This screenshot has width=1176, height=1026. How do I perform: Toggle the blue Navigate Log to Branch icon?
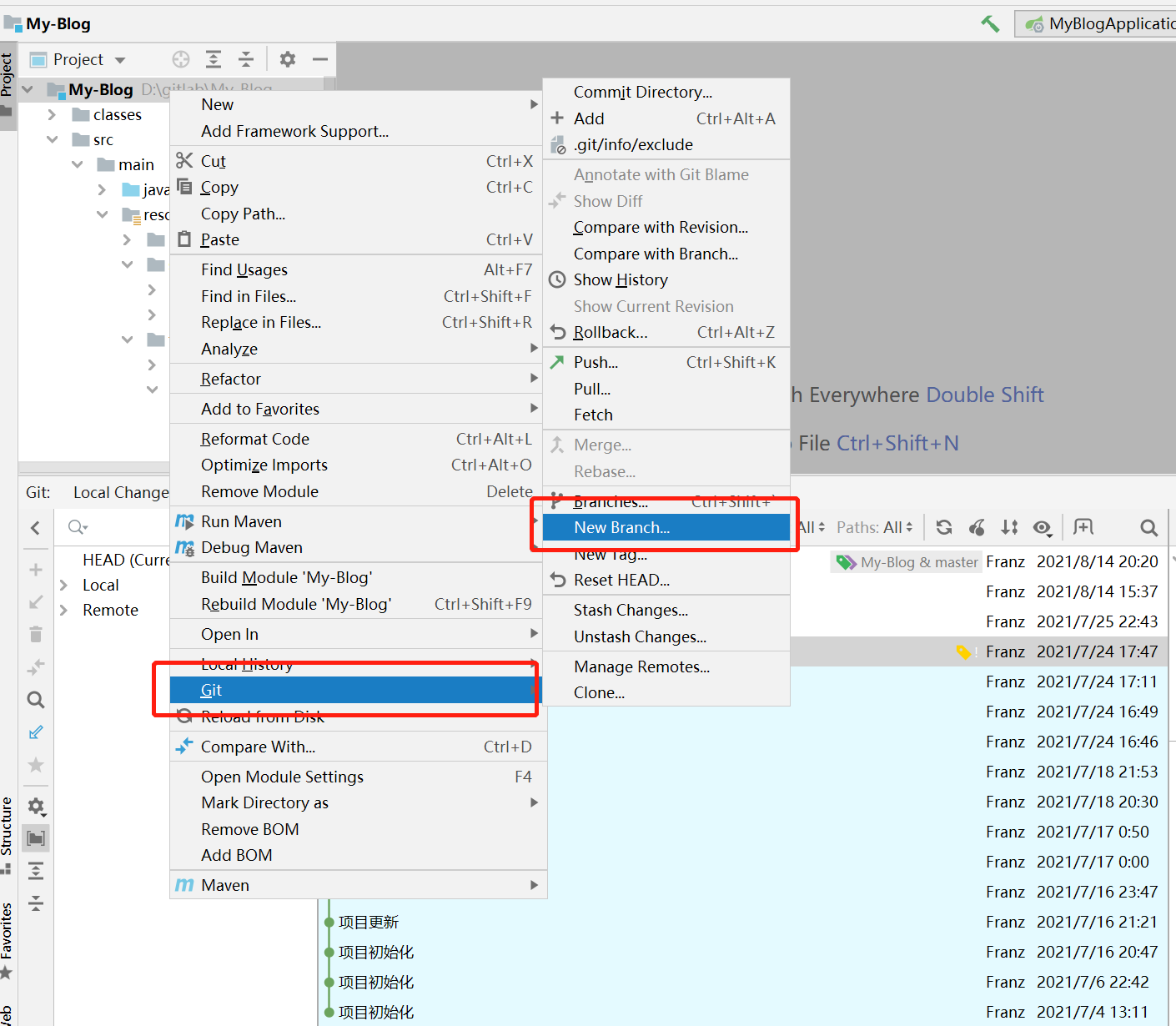pyautogui.click(x=36, y=732)
